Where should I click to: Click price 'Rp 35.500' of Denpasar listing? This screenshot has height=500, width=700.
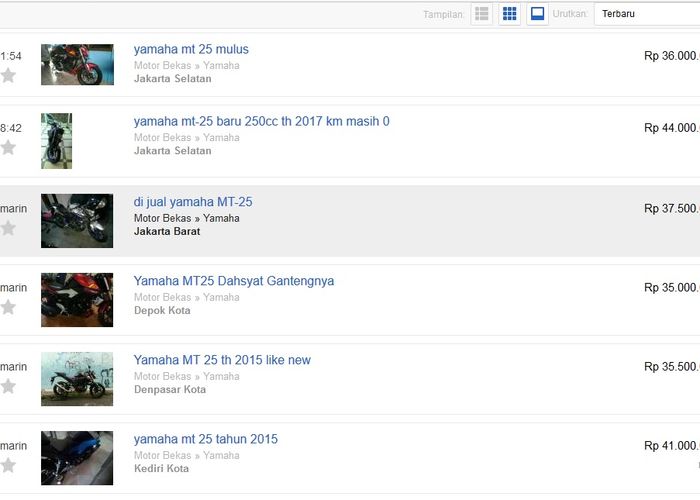(x=672, y=367)
